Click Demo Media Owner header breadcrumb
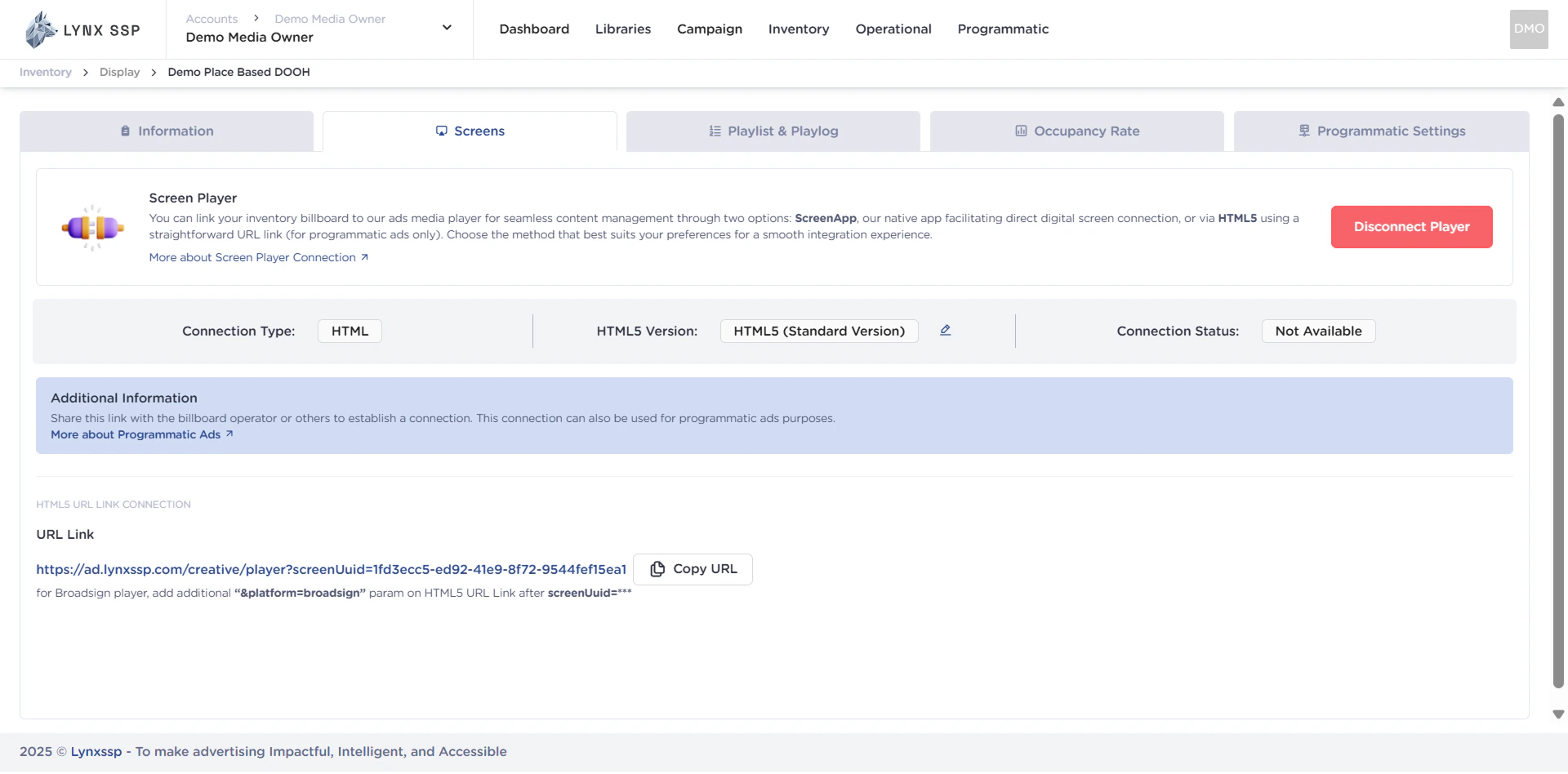Viewport: 1568px width, 774px height. coord(330,19)
